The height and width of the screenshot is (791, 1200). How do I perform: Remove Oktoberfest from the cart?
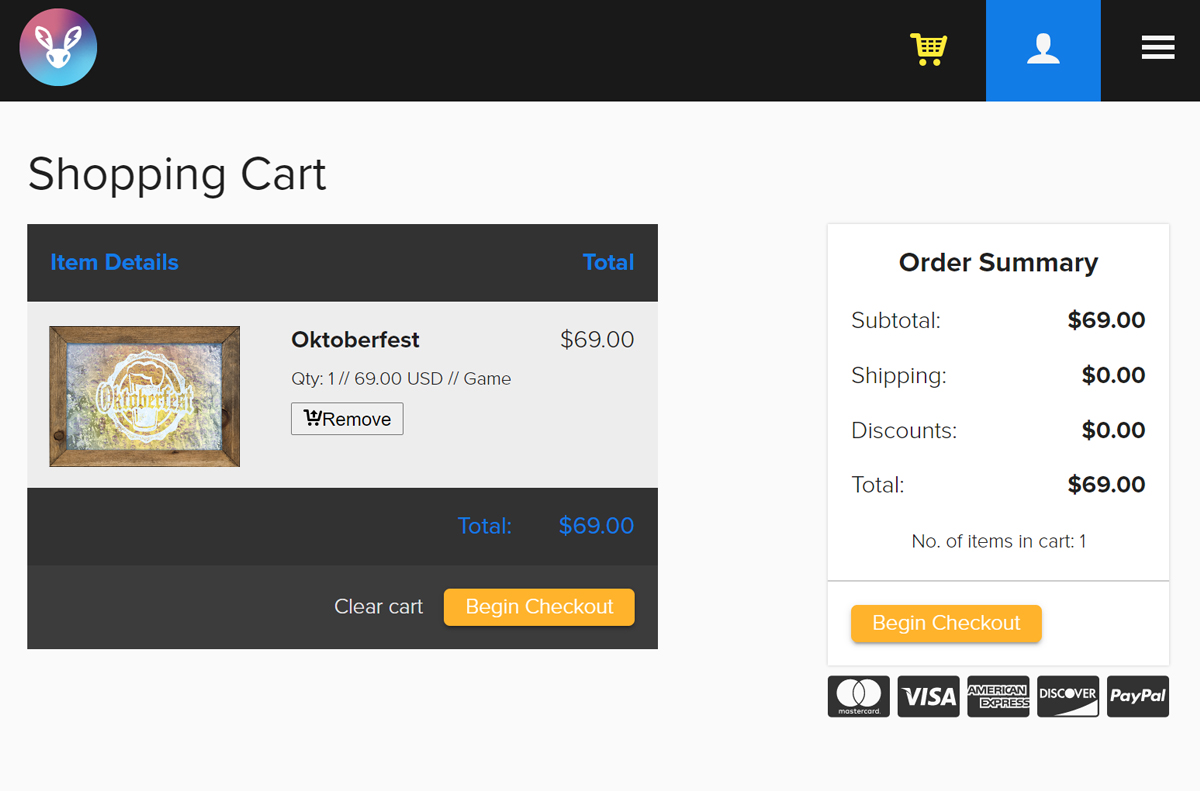347,419
